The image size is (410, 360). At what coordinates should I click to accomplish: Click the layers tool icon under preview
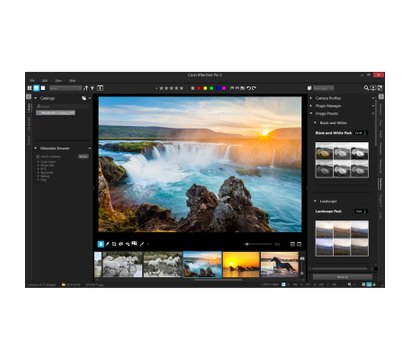(x=134, y=244)
